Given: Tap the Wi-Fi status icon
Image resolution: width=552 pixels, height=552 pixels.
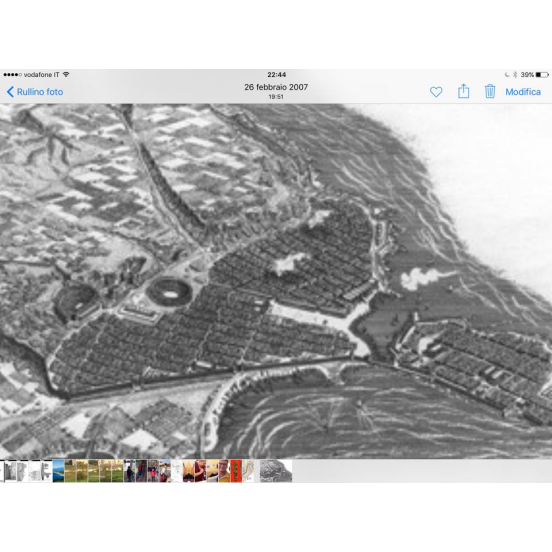Looking at the screenshot, I should (66, 74).
